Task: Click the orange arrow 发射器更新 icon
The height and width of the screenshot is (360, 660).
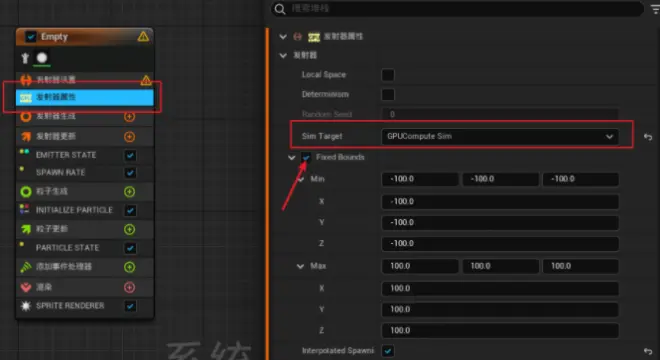Action: point(26,136)
